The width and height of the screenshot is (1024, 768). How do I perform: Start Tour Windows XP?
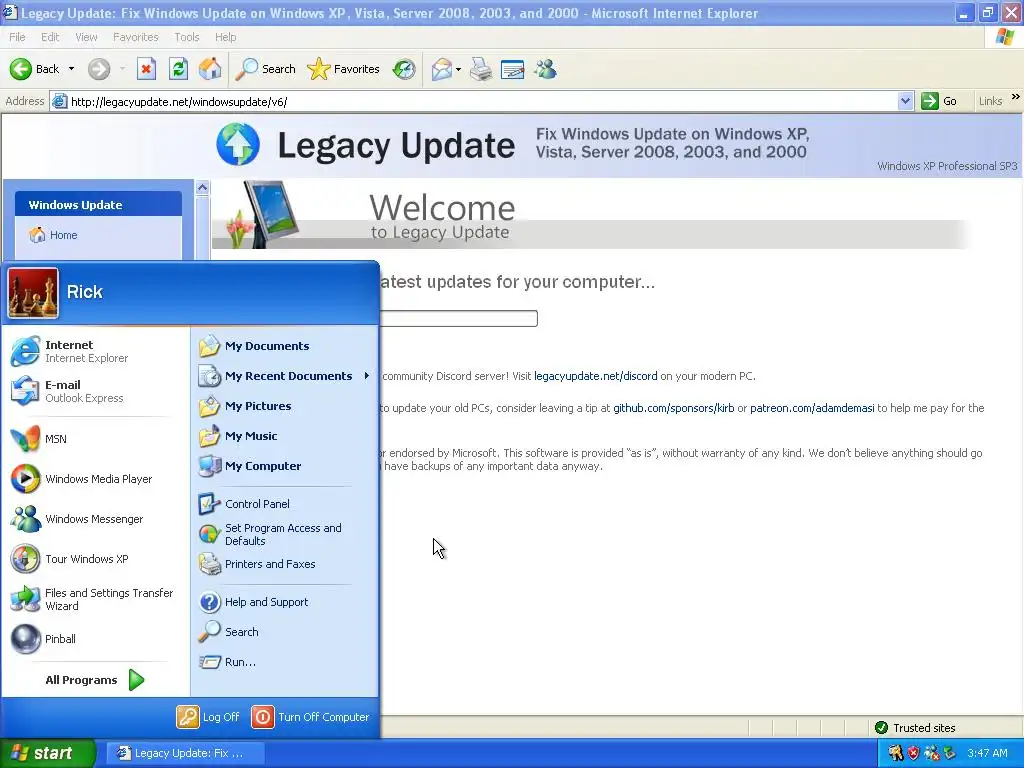[x=95, y=559]
